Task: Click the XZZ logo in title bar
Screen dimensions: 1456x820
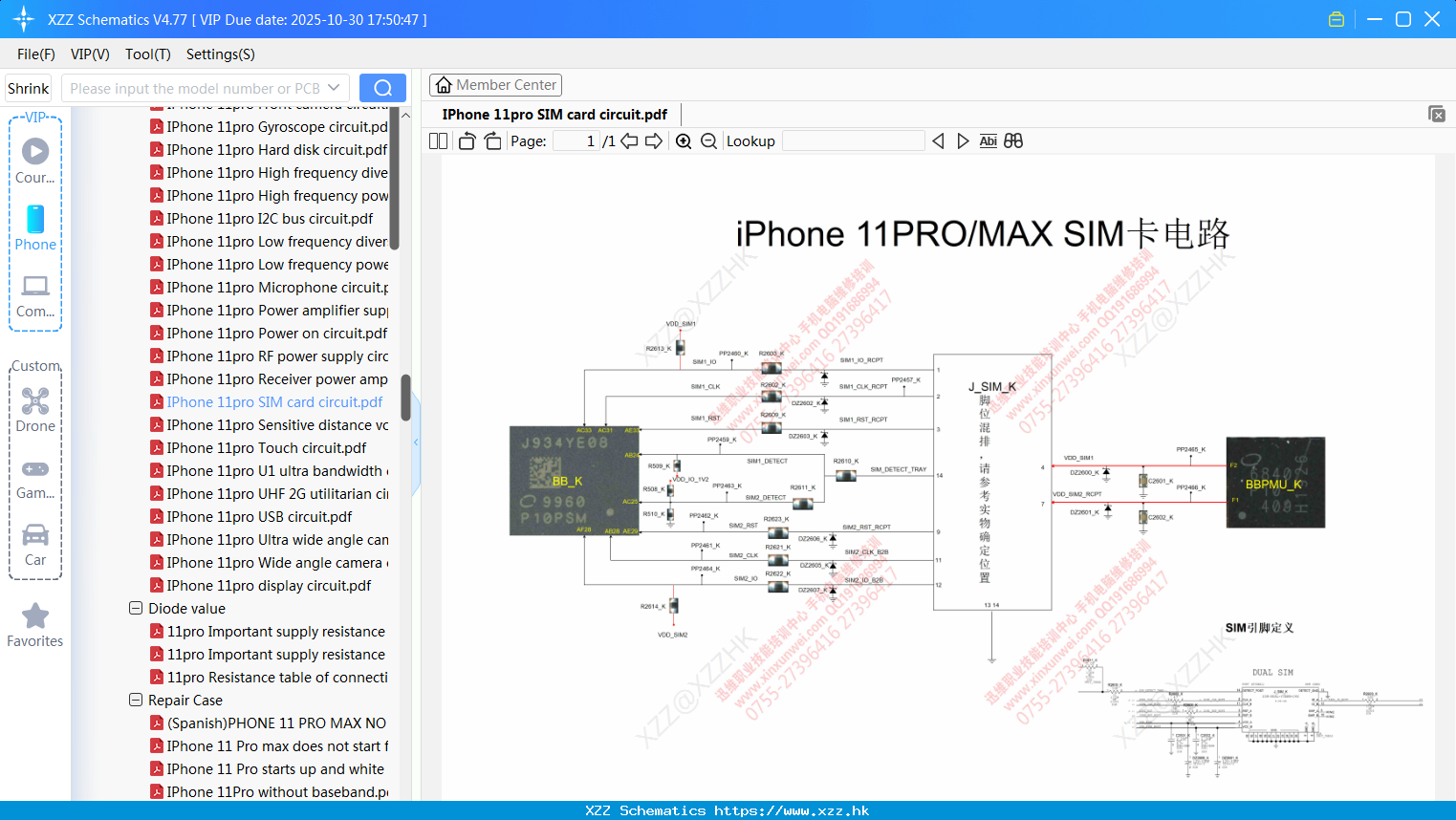Action: pos(24,19)
